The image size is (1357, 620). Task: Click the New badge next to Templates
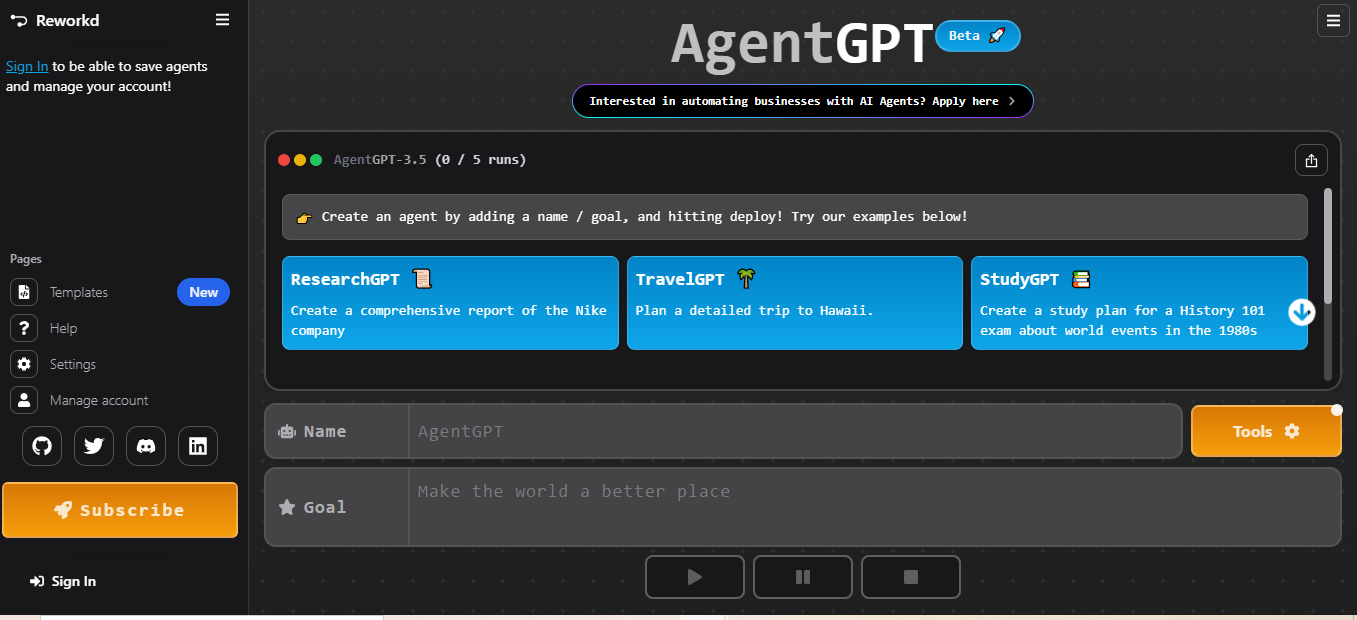(203, 292)
